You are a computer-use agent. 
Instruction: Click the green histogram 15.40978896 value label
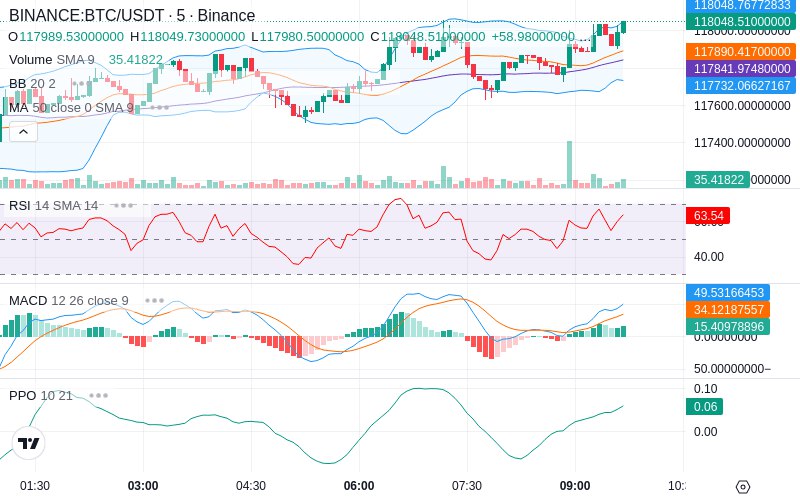[x=728, y=327]
